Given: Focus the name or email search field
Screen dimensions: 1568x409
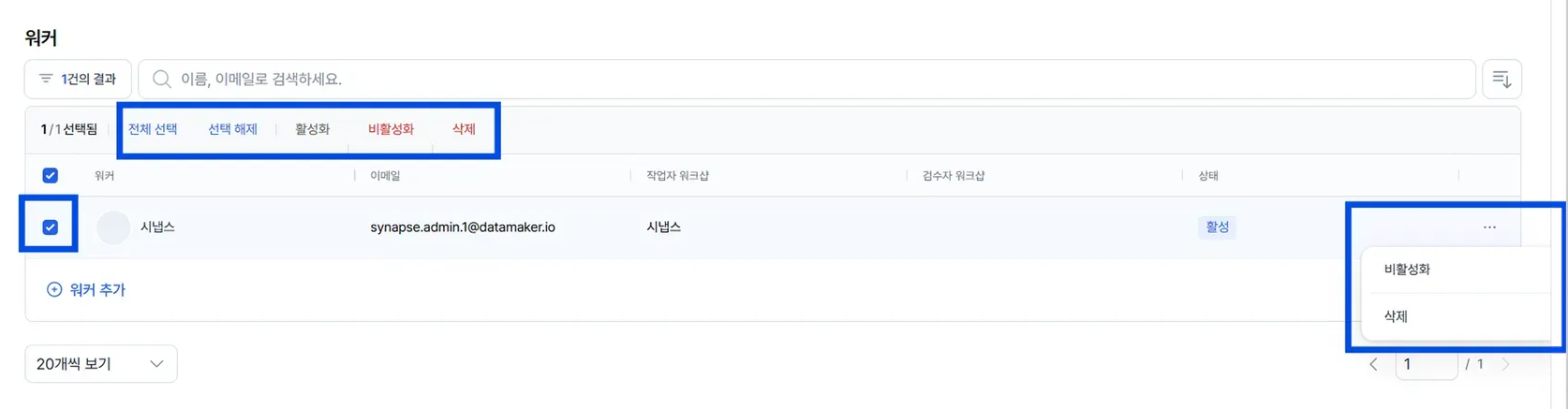Looking at the screenshot, I should (807, 80).
